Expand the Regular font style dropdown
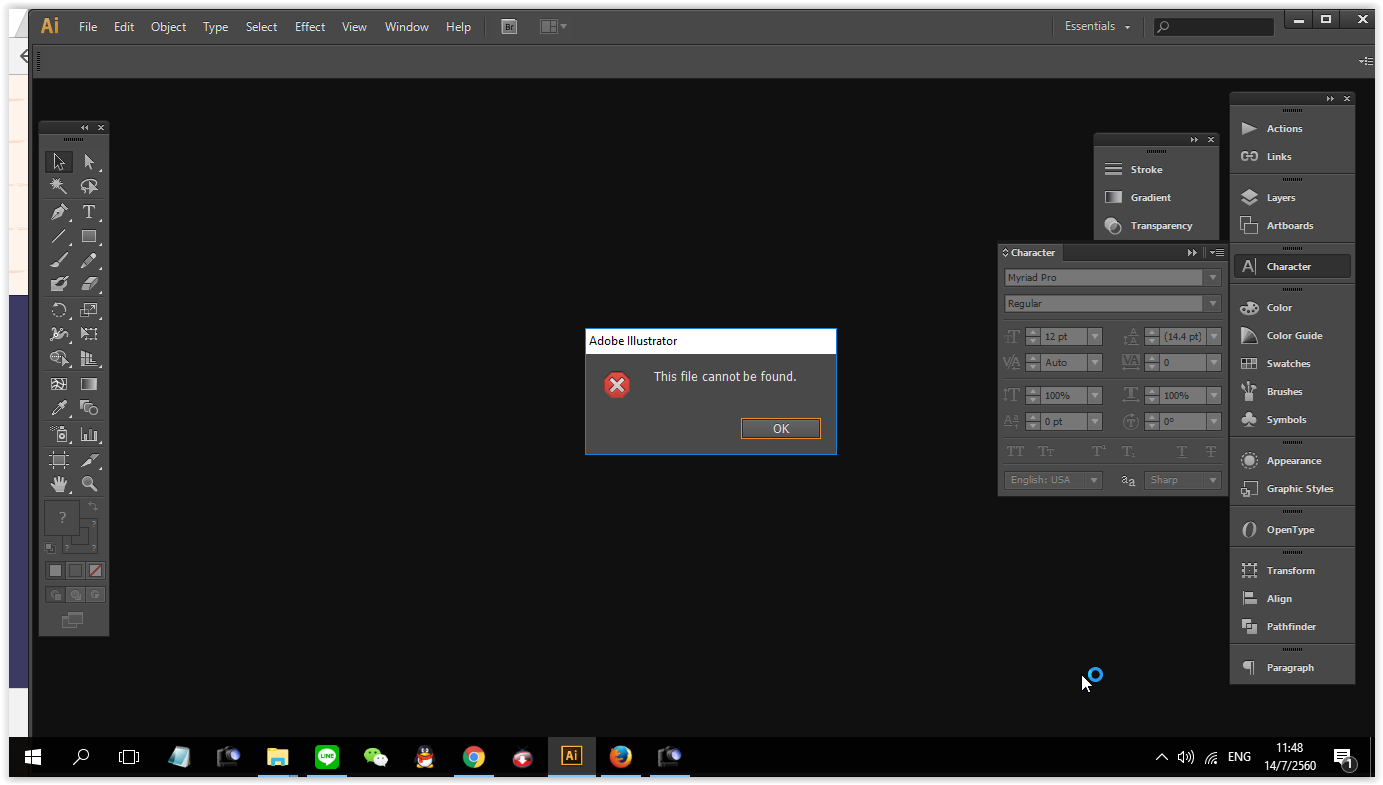This screenshot has width=1383, height=785. (x=1213, y=304)
